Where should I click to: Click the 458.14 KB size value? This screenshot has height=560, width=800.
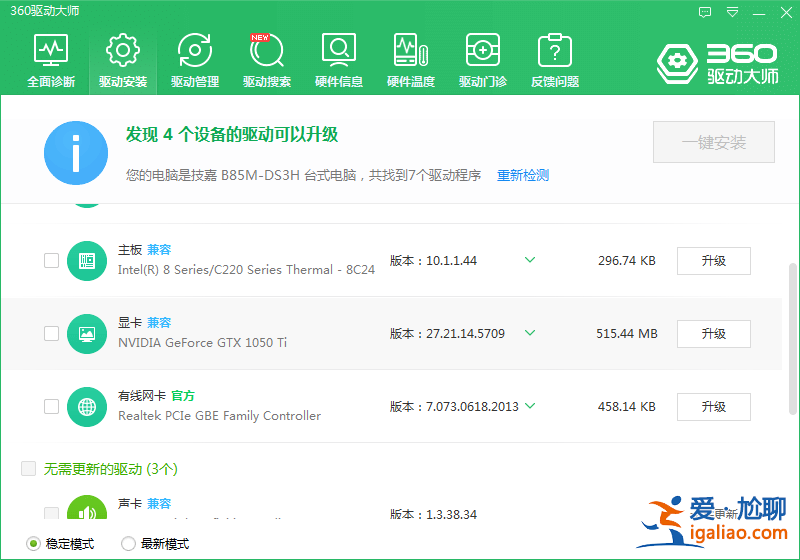(x=627, y=406)
